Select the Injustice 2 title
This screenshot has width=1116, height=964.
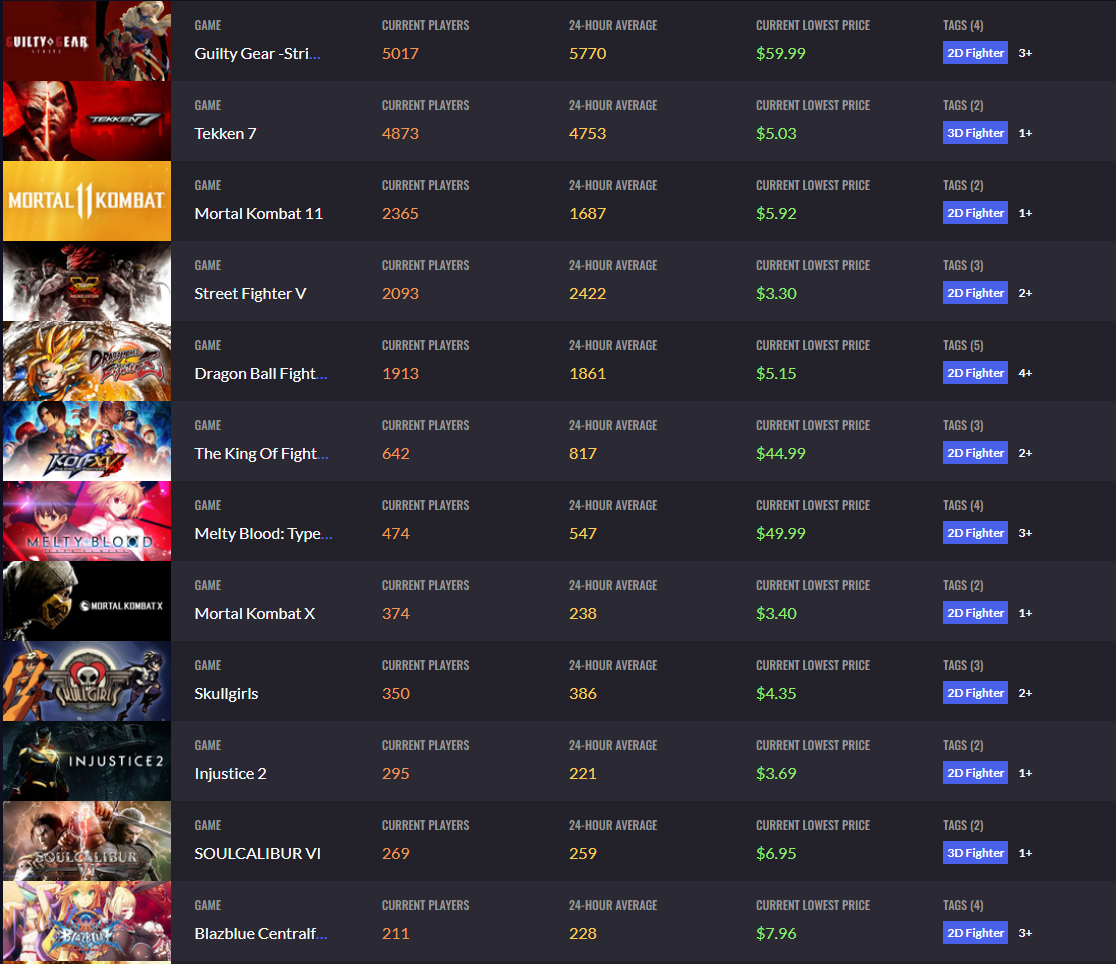(x=231, y=773)
